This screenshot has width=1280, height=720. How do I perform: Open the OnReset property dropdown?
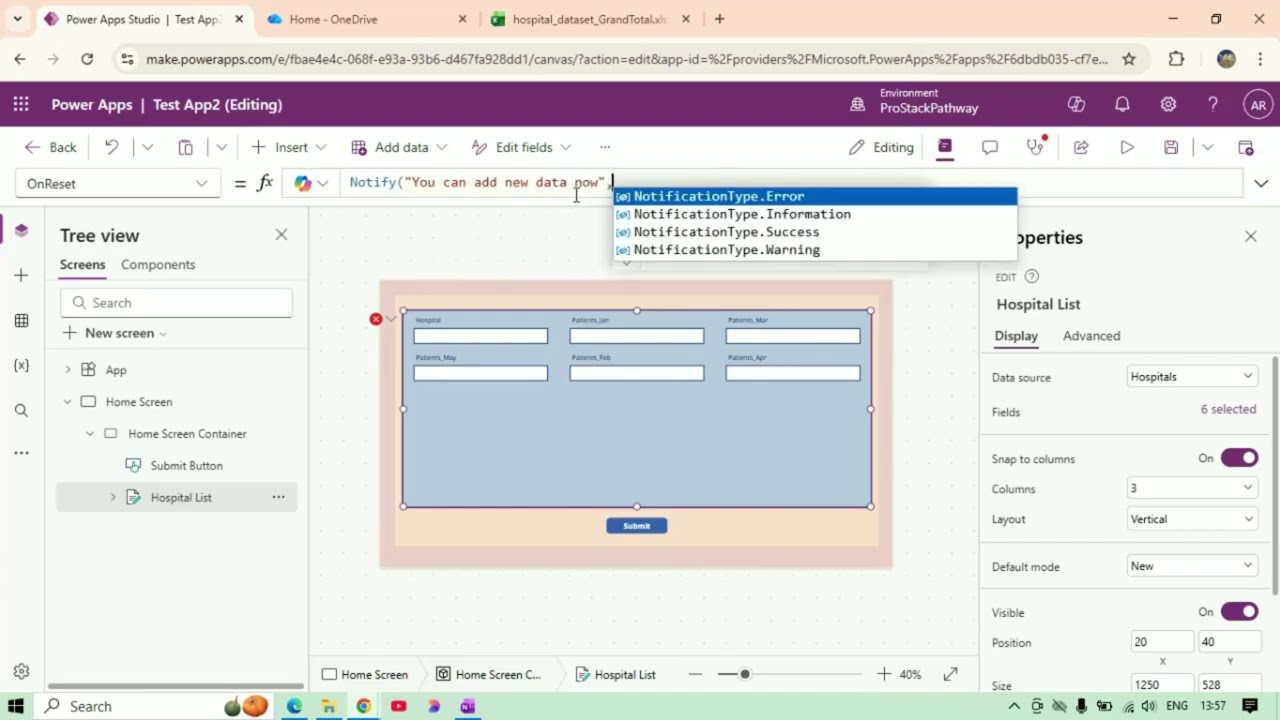click(118, 184)
